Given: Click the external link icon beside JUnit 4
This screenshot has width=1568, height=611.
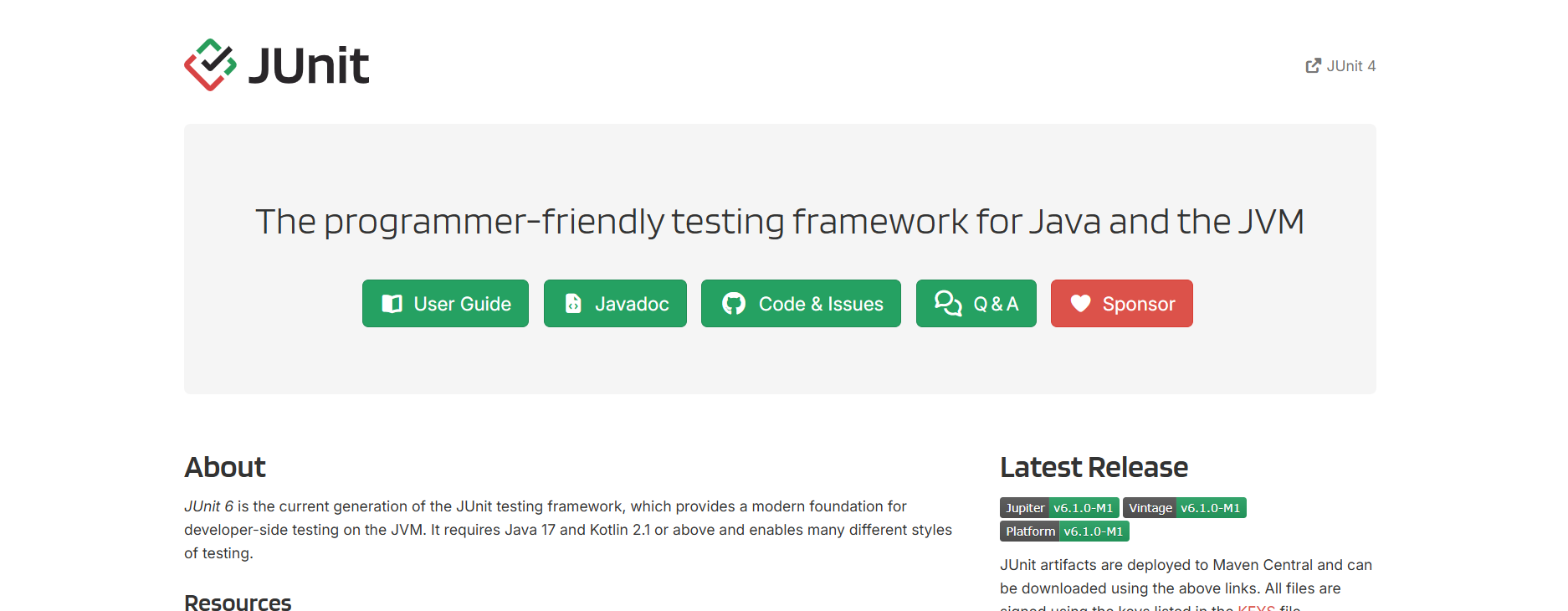Looking at the screenshot, I should tap(1313, 66).
